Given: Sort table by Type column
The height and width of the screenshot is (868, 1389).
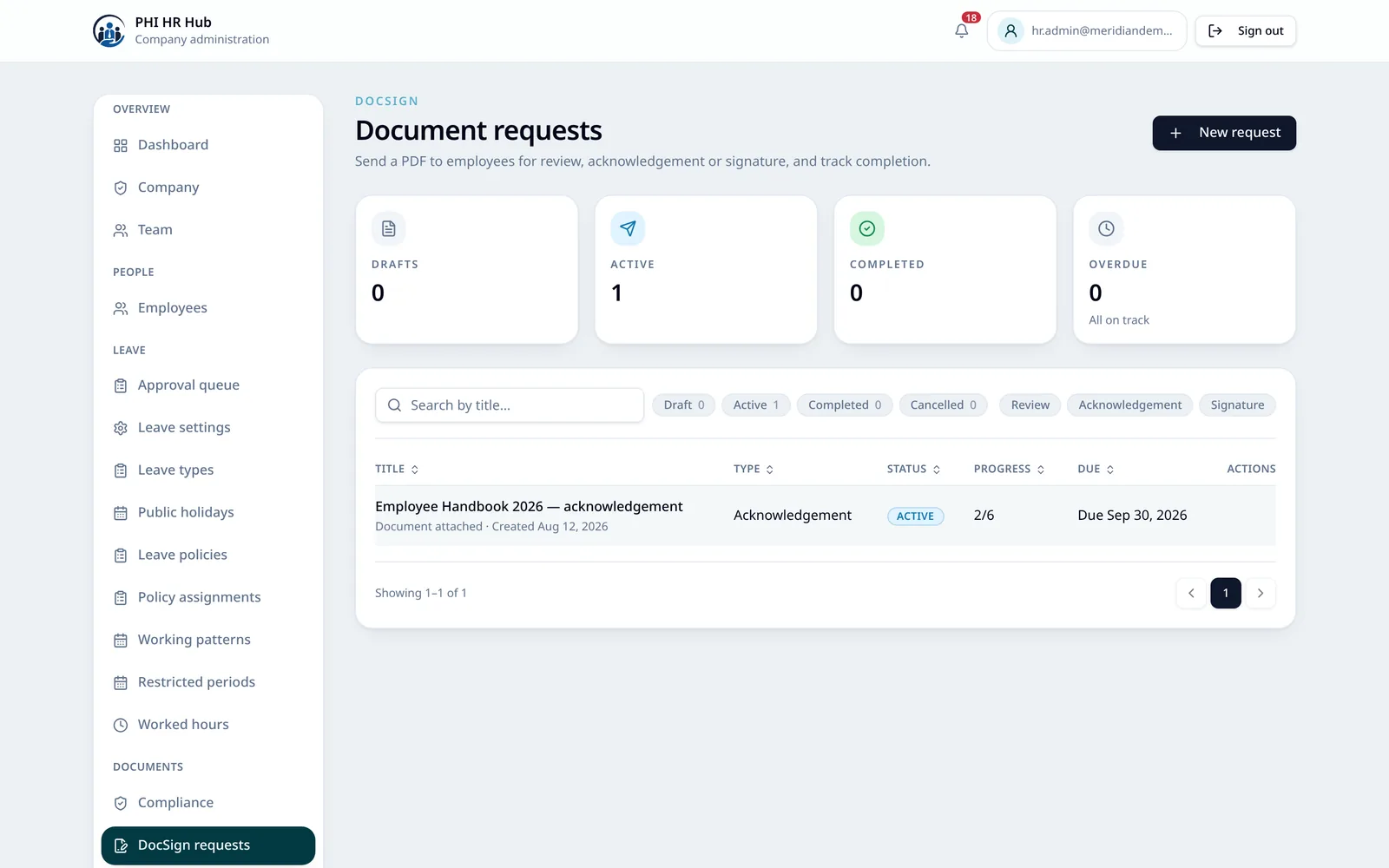Looking at the screenshot, I should [x=754, y=469].
